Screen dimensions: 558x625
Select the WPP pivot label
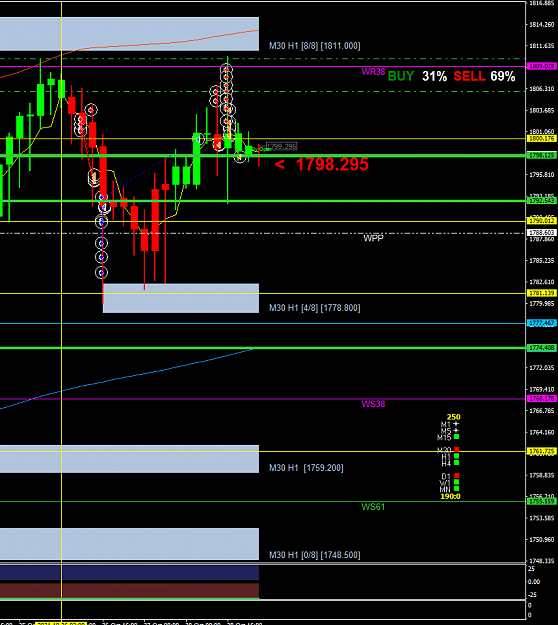pyautogui.click(x=373, y=238)
